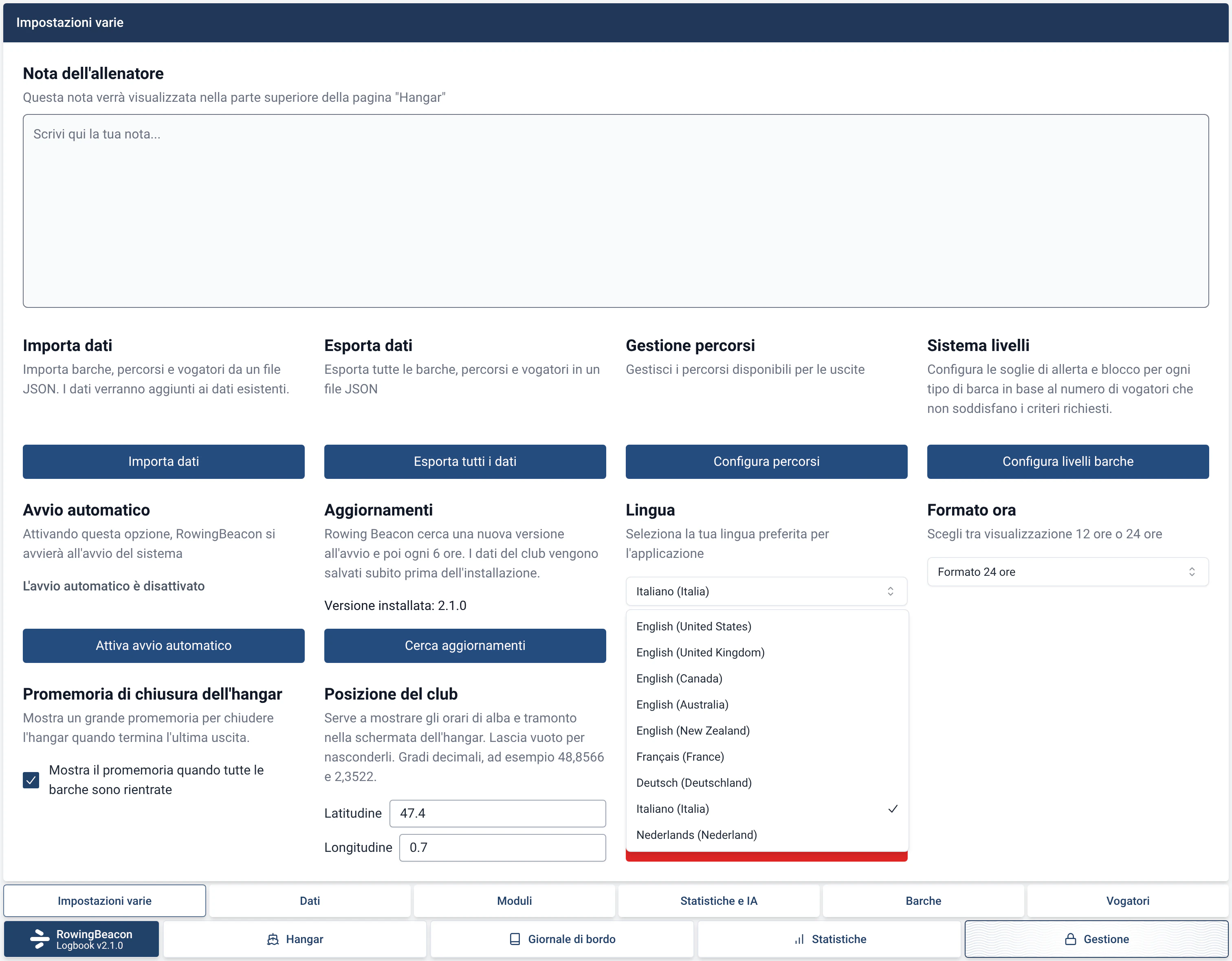Pick Deutsch (Deutschland) from the list
Viewport: 1232px width, 961px height.
(x=767, y=783)
